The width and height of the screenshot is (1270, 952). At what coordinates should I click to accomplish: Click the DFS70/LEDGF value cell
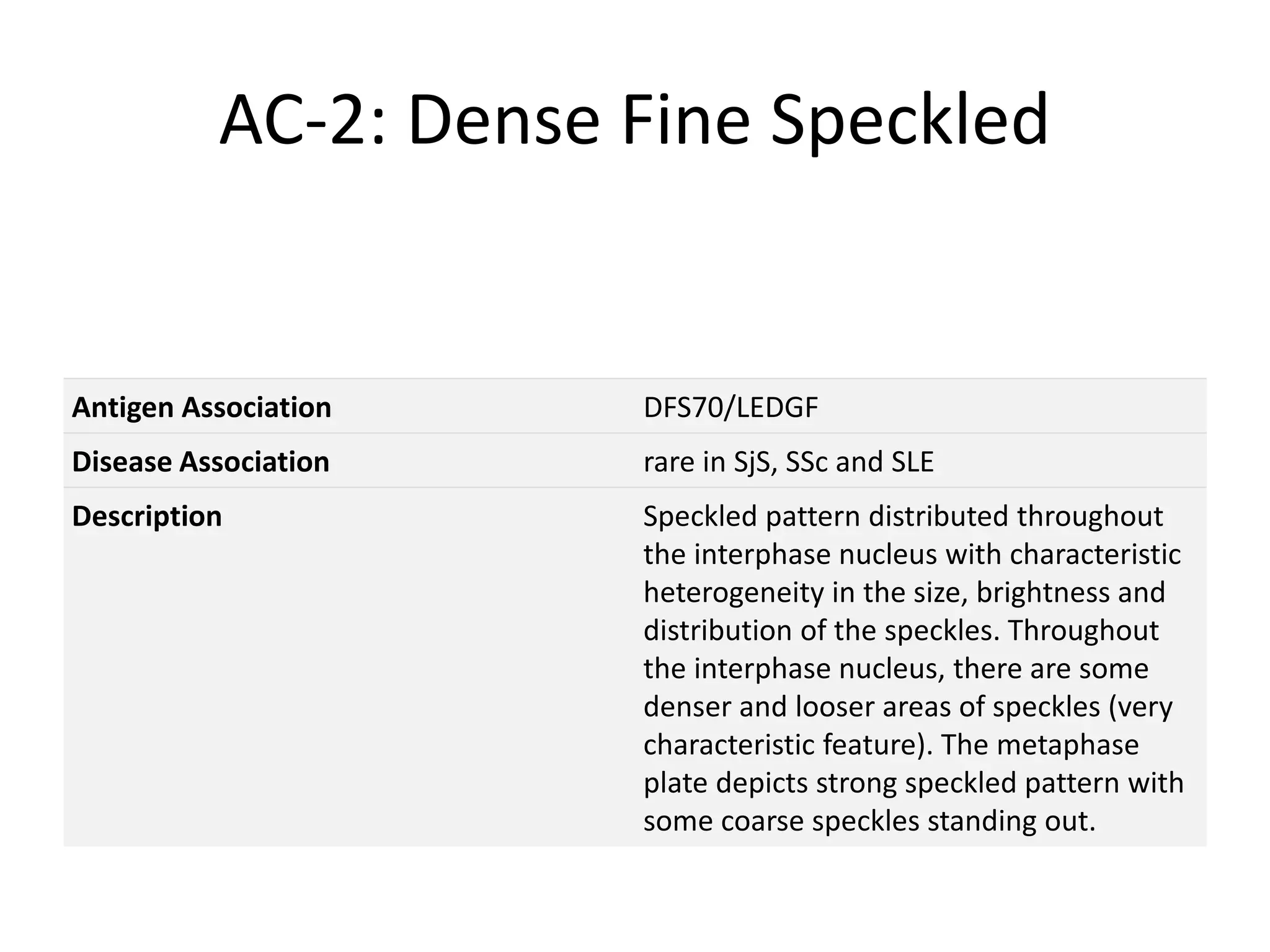click(x=730, y=408)
